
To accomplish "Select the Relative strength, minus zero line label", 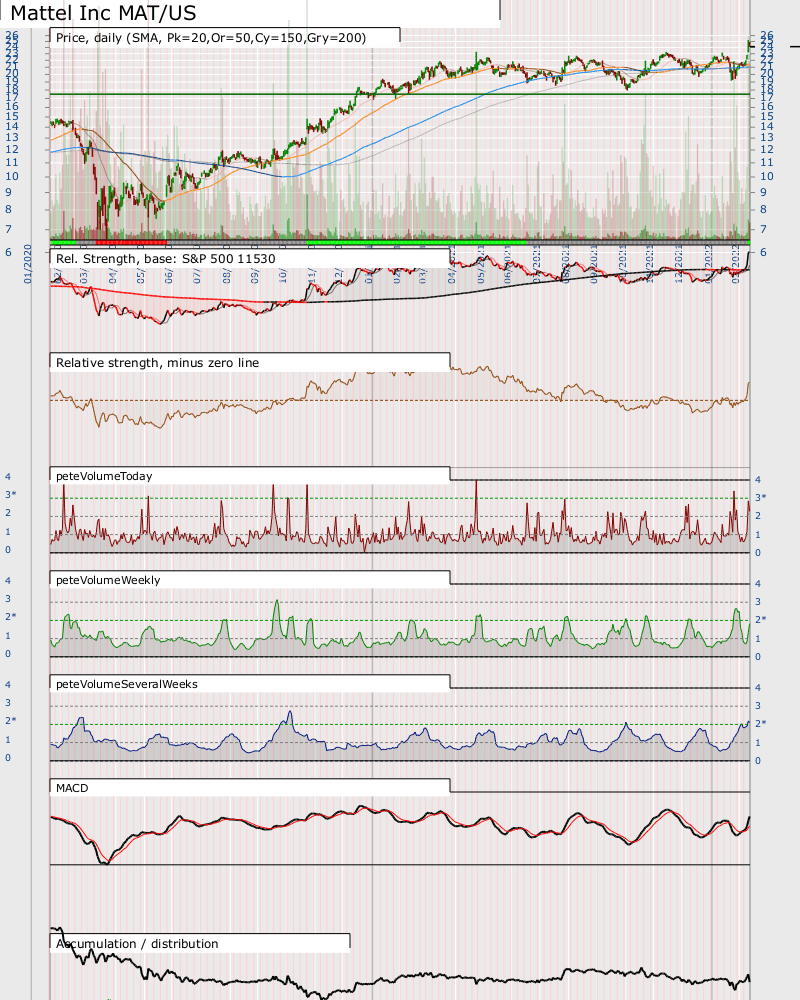I will point(158,363).
